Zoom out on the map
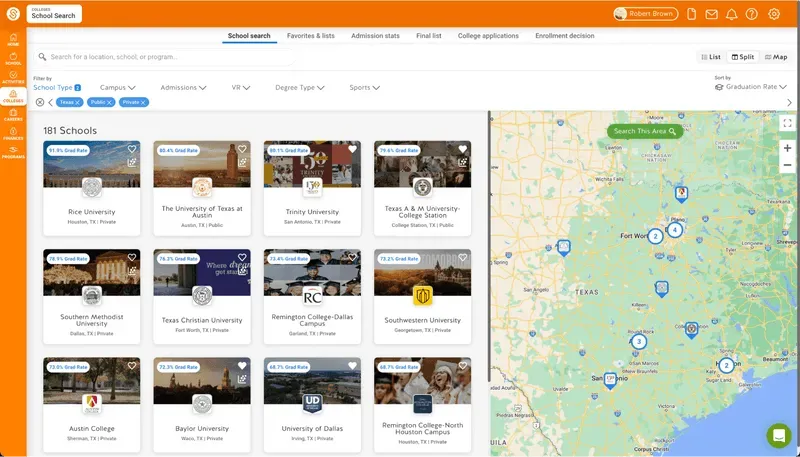 tap(787, 165)
